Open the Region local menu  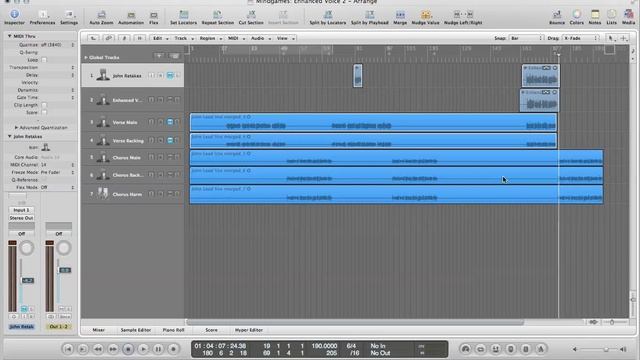point(210,38)
